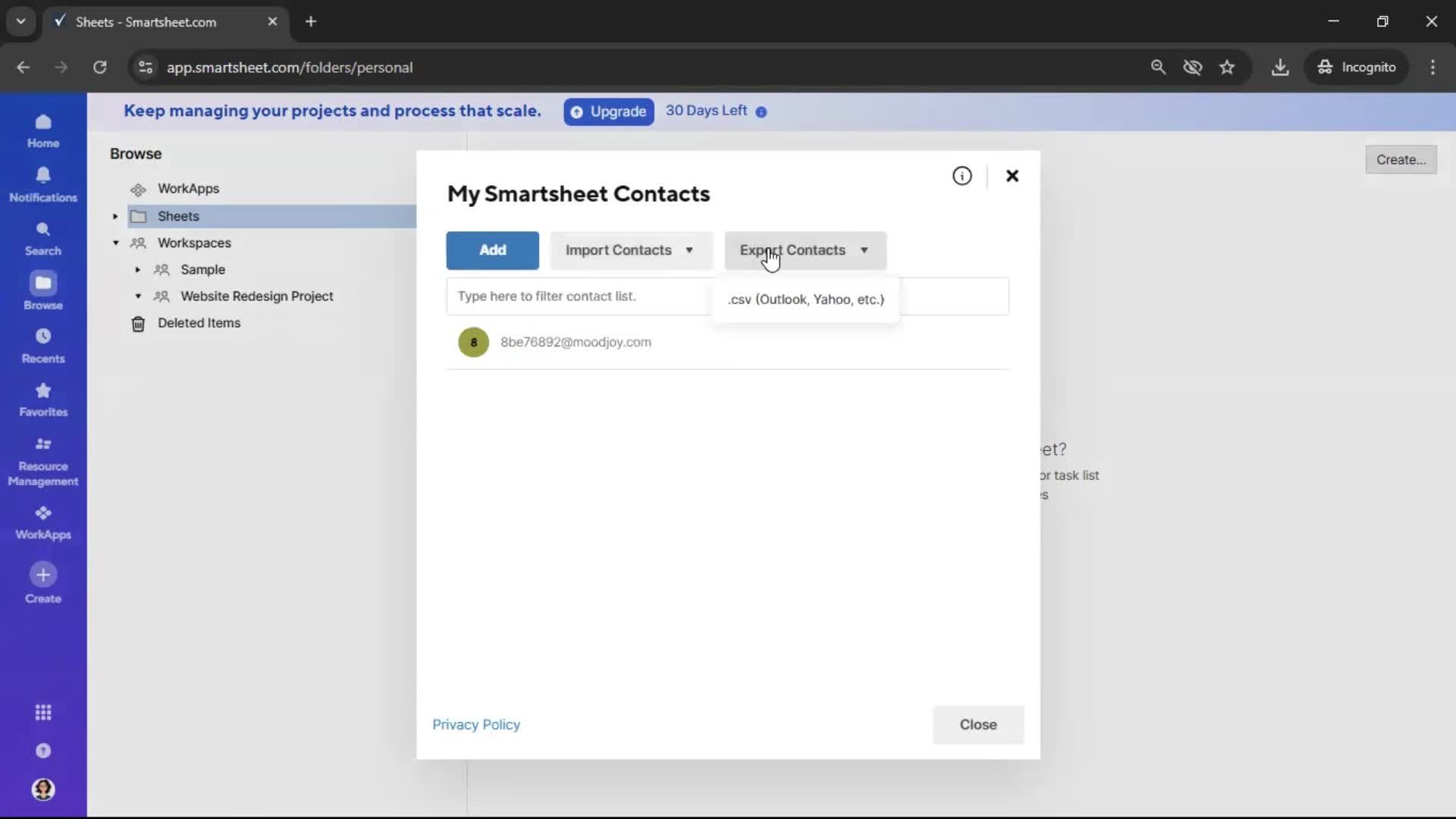Click the Add button to add a contact
The image size is (1456, 819).
click(x=491, y=250)
